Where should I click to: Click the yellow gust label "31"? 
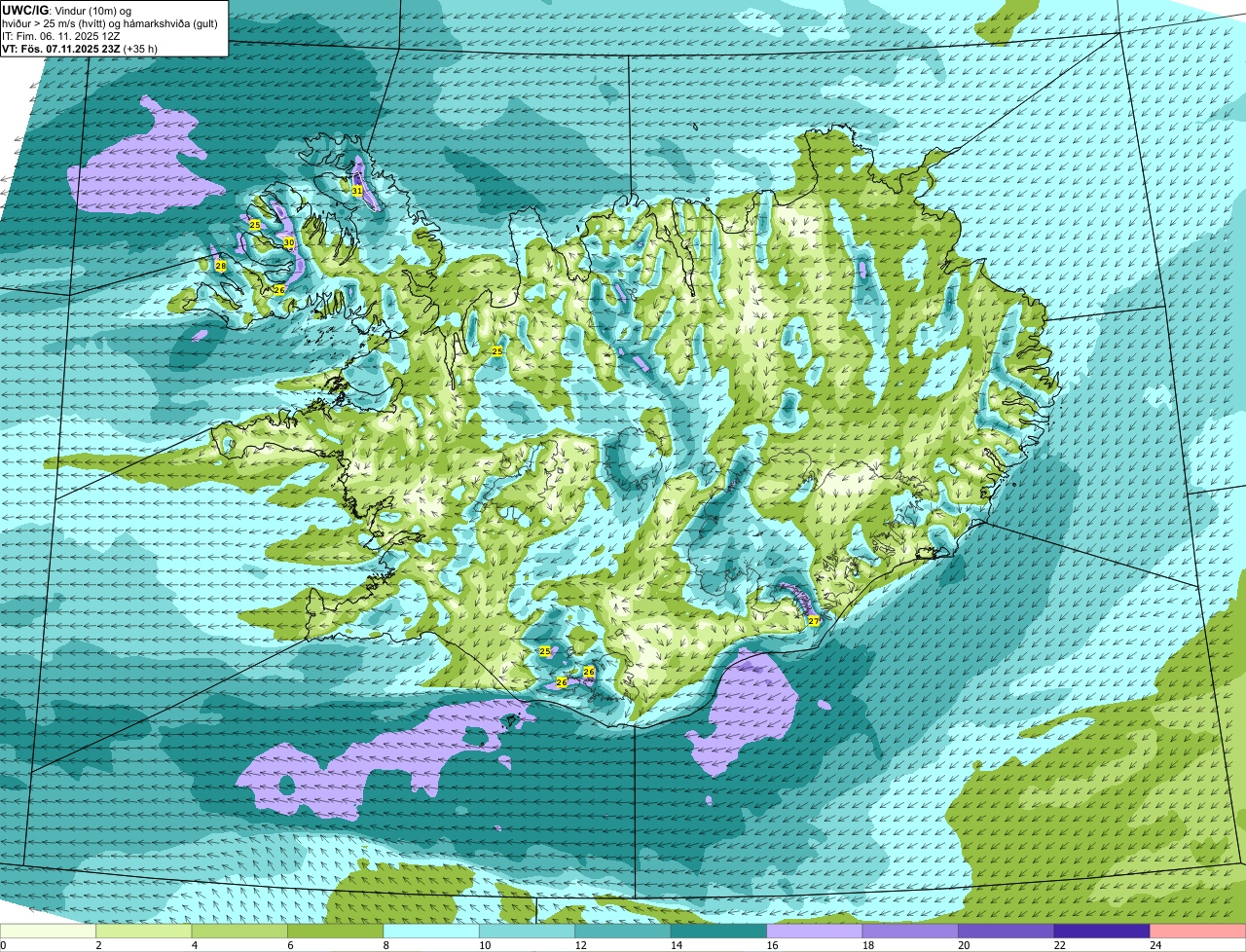[357, 191]
